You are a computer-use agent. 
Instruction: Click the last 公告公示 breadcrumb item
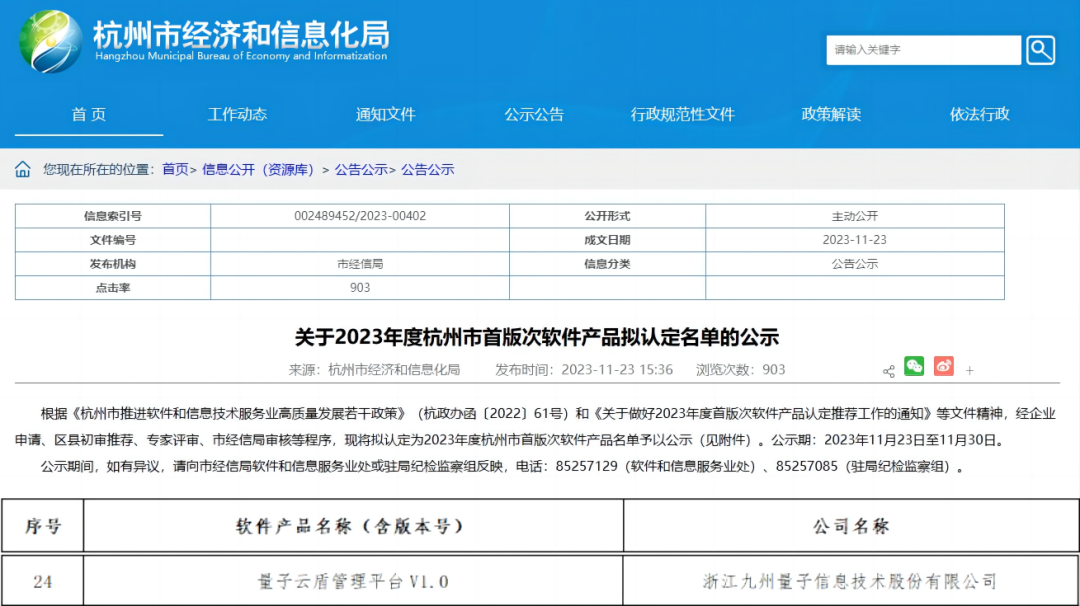(x=428, y=170)
